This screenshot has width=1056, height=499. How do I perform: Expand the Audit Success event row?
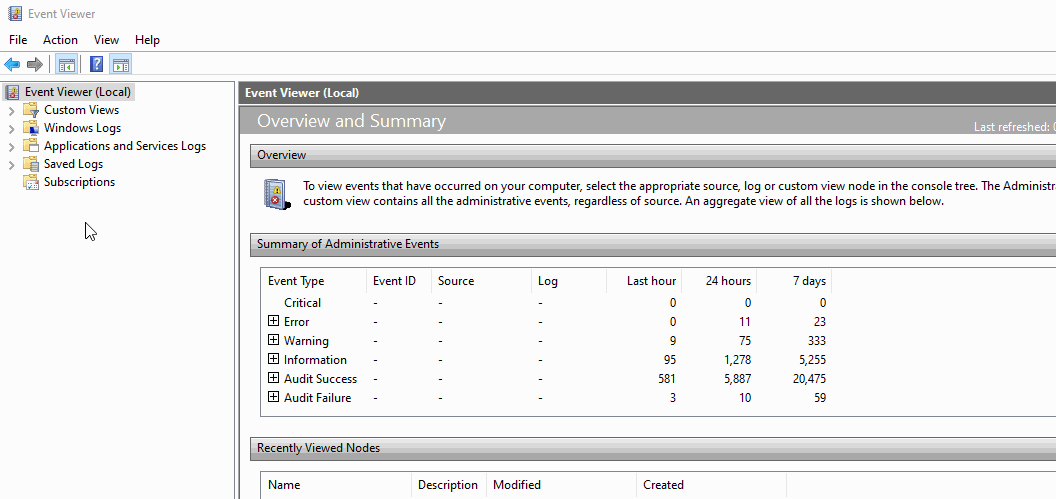tap(273, 378)
